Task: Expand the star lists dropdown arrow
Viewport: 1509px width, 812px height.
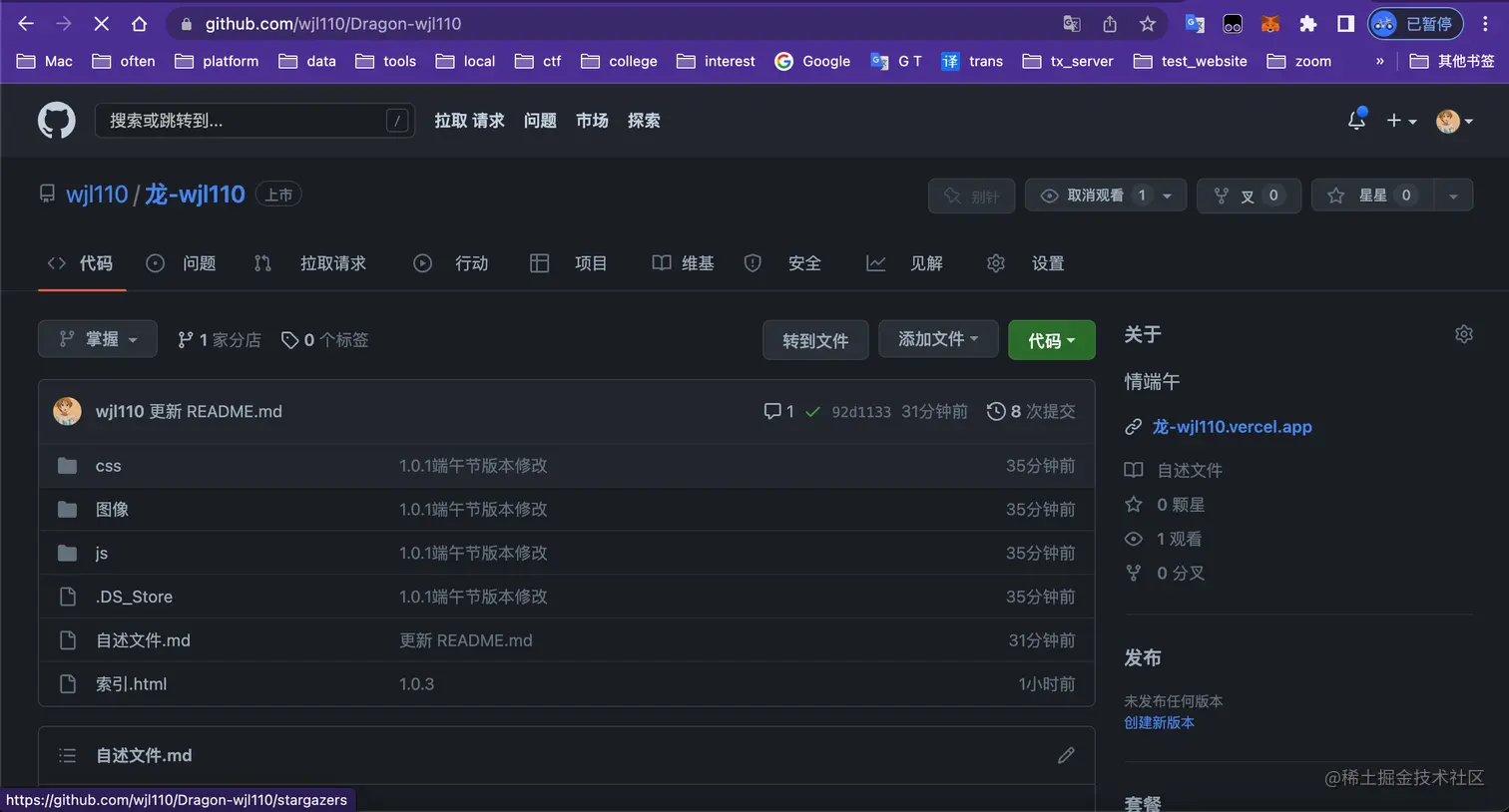Action: (1453, 196)
